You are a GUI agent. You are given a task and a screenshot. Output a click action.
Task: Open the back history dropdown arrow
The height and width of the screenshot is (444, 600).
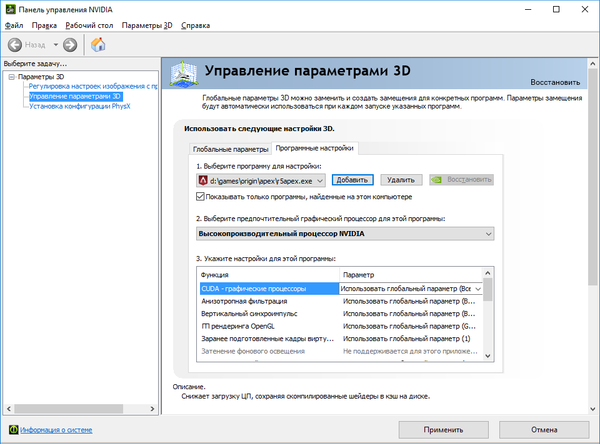pyautogui.click(x=55, y=45)
